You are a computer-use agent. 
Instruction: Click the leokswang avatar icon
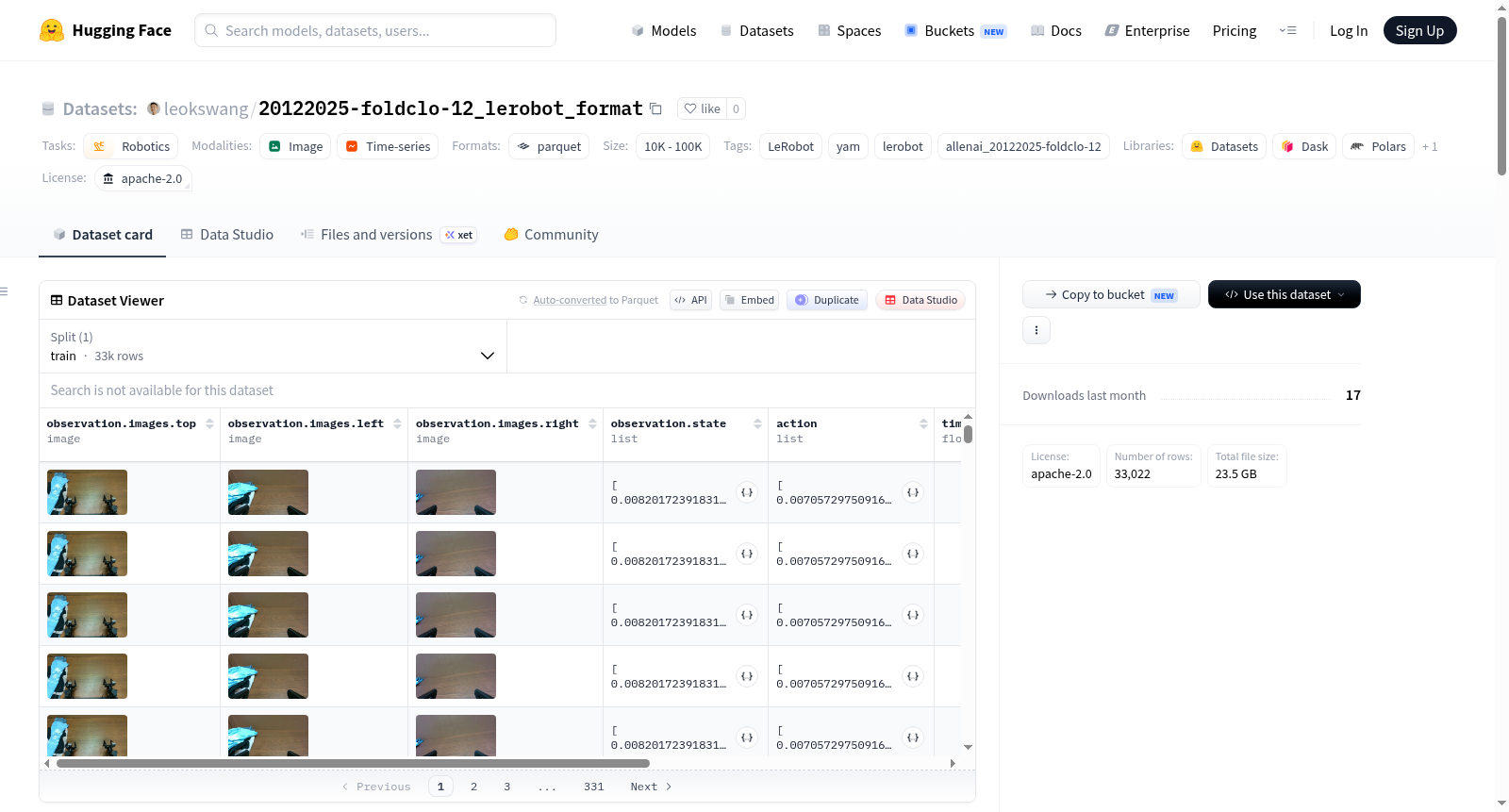pyautogui.click(x=154, y=108)
